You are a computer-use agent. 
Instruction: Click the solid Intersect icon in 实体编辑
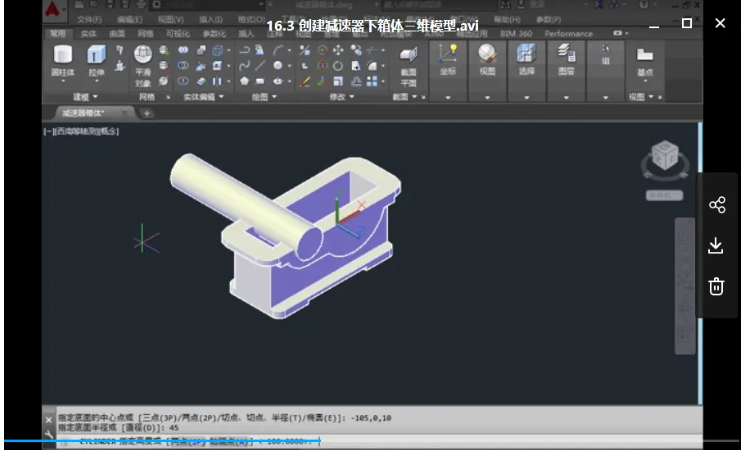click(x=183, y=81)
